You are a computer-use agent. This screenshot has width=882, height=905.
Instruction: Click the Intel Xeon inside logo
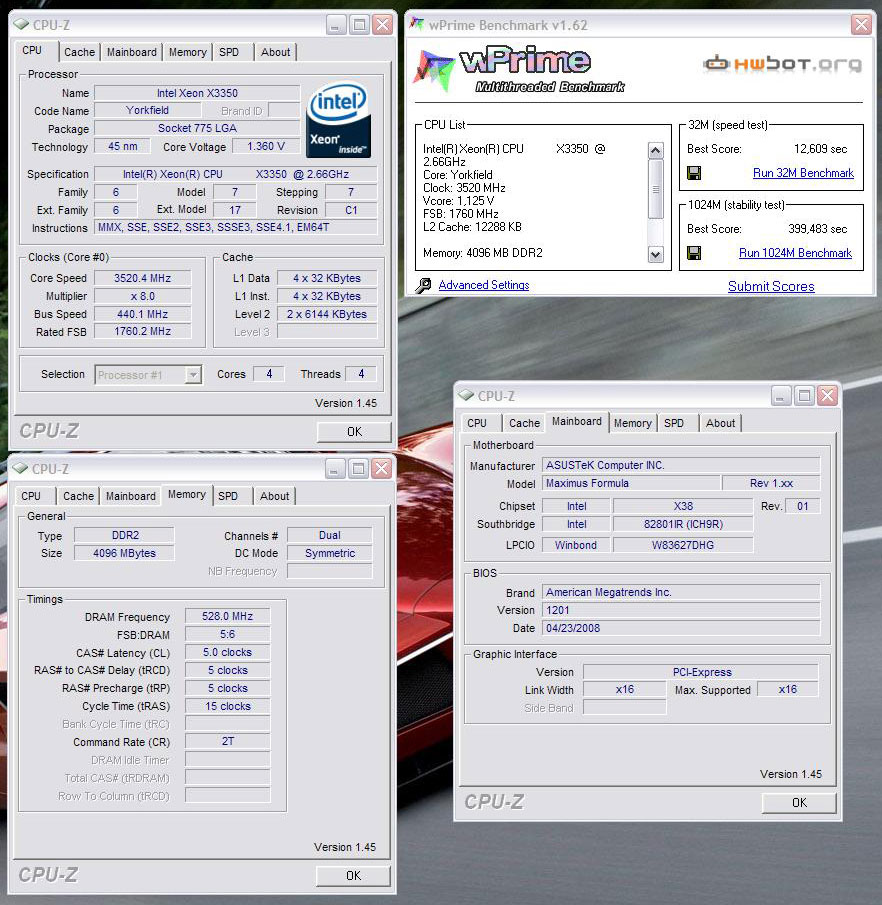point(338,119)
